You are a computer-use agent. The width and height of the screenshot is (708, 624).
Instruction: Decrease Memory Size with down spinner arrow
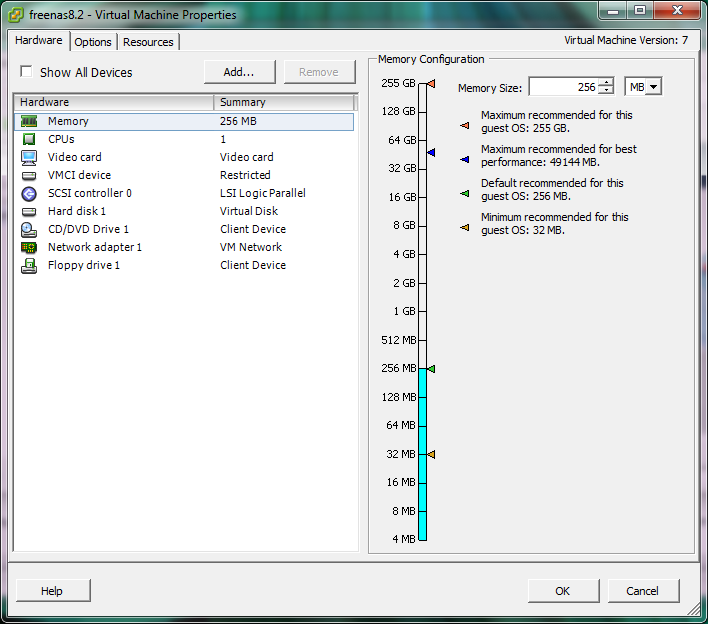pyautogui.click(x=606, y=90)
